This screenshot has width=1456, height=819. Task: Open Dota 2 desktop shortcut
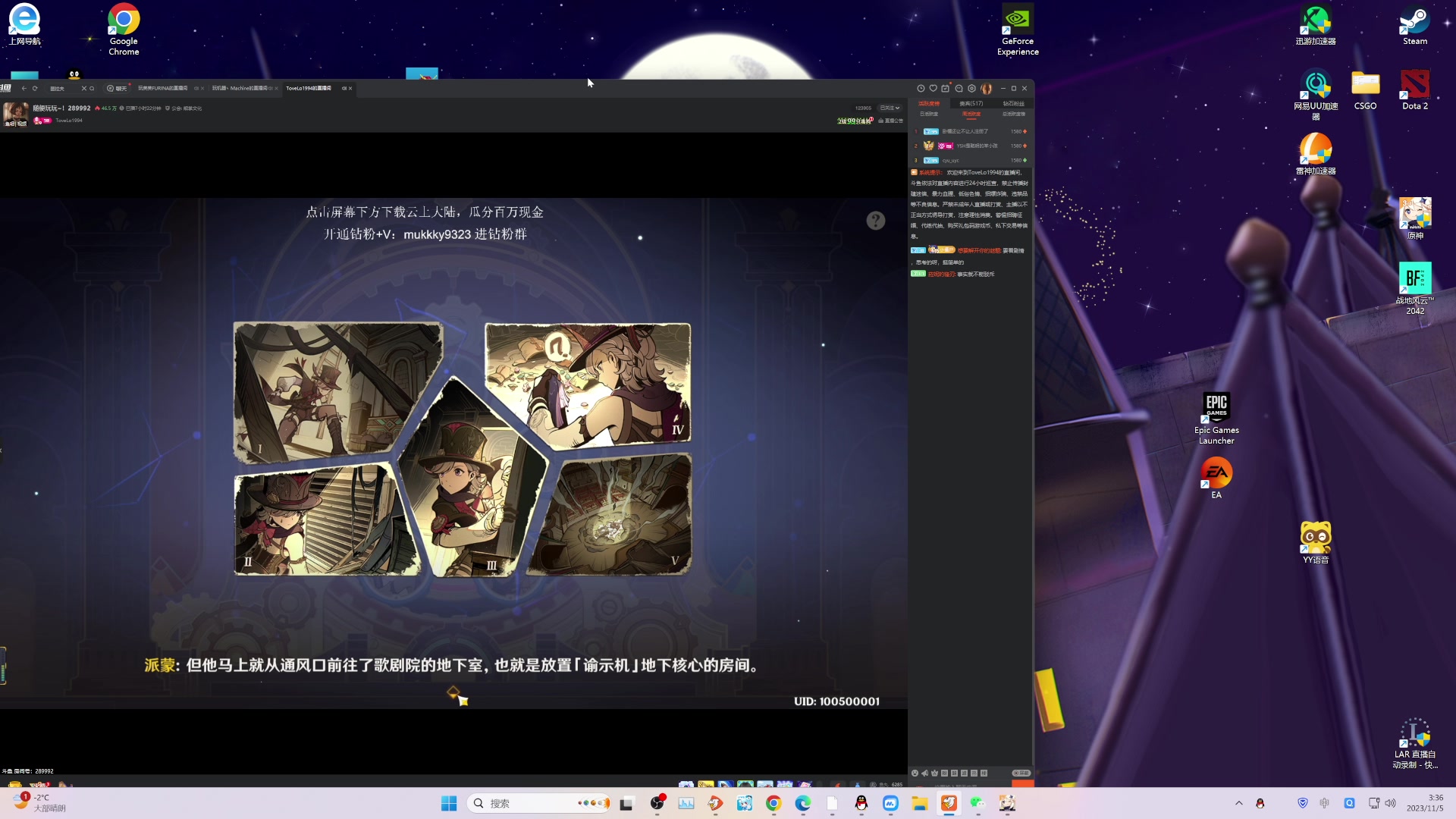click(1415, 90)
